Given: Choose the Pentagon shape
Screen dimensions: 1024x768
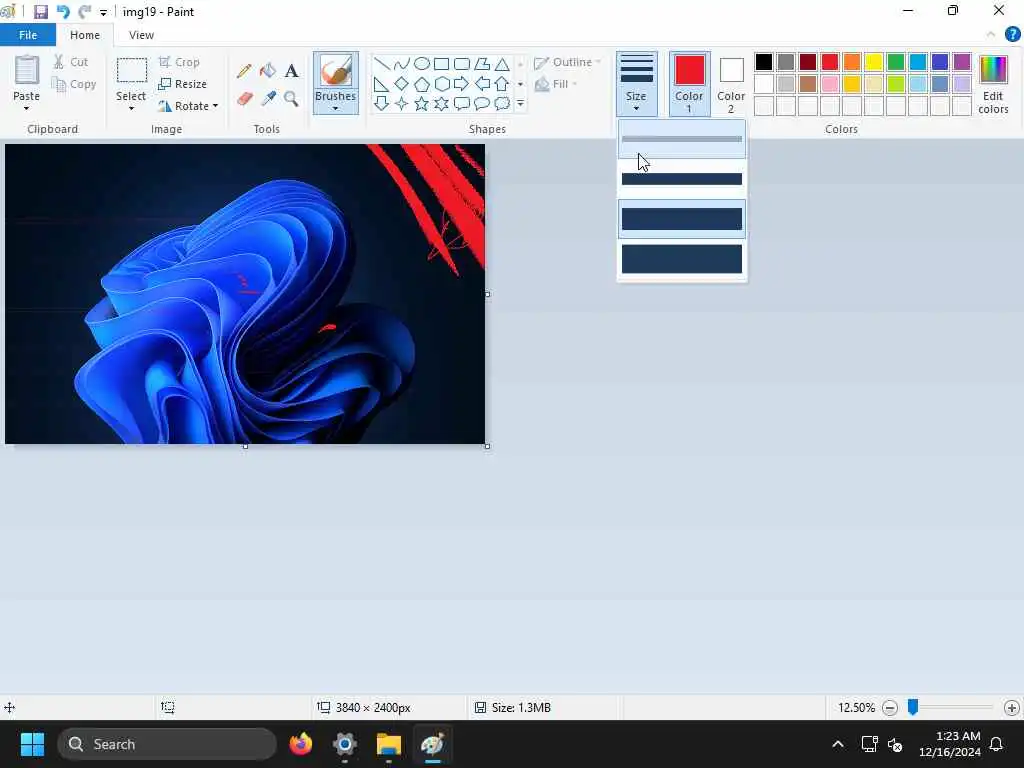Looking at the screenshot, I should coord(422,84).
